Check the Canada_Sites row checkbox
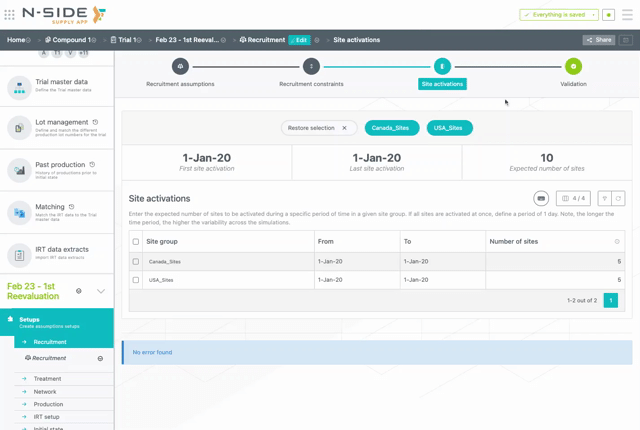 [x=136, y=262]
